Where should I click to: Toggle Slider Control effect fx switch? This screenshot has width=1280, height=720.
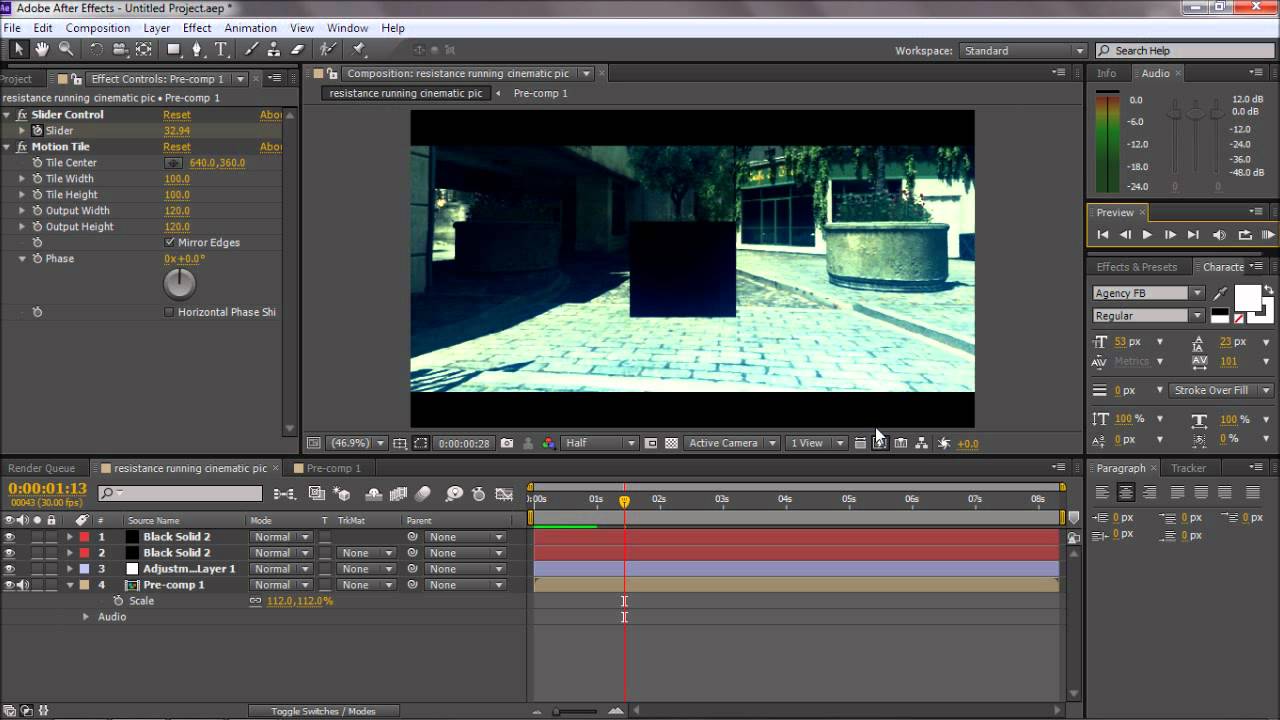coord(22,115)
